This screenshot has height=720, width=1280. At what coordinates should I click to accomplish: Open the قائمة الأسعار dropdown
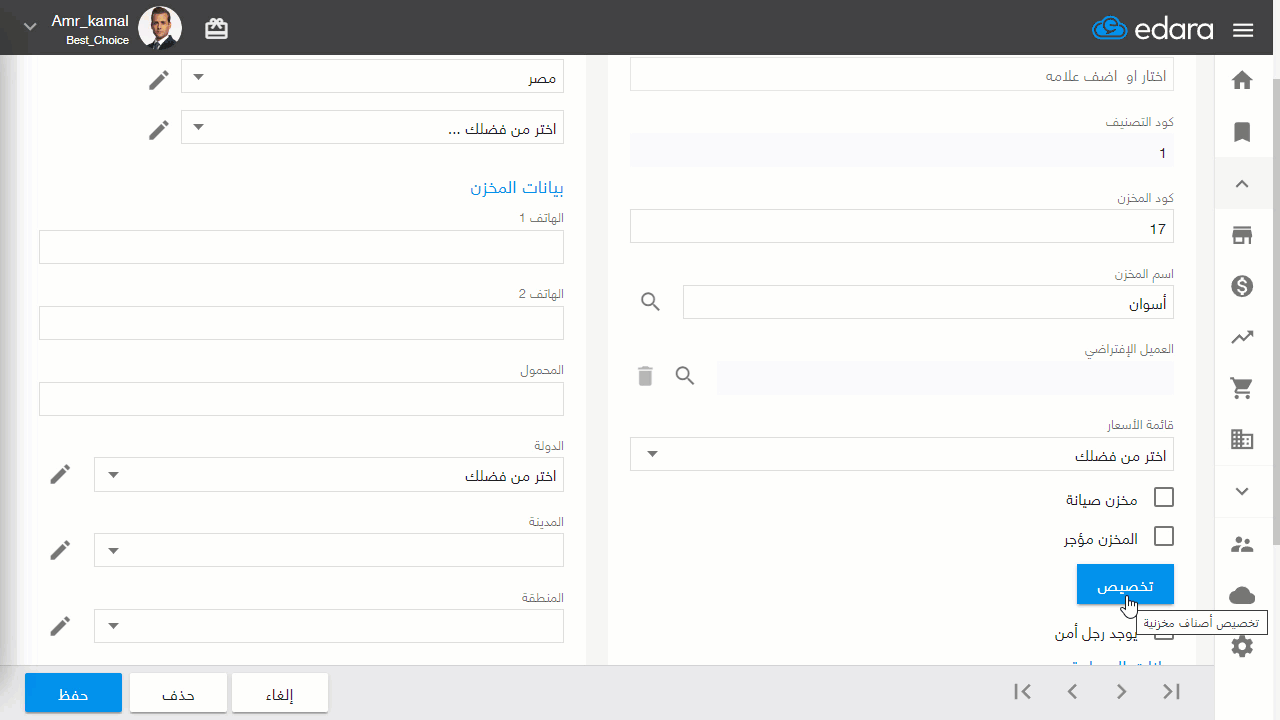902,455
